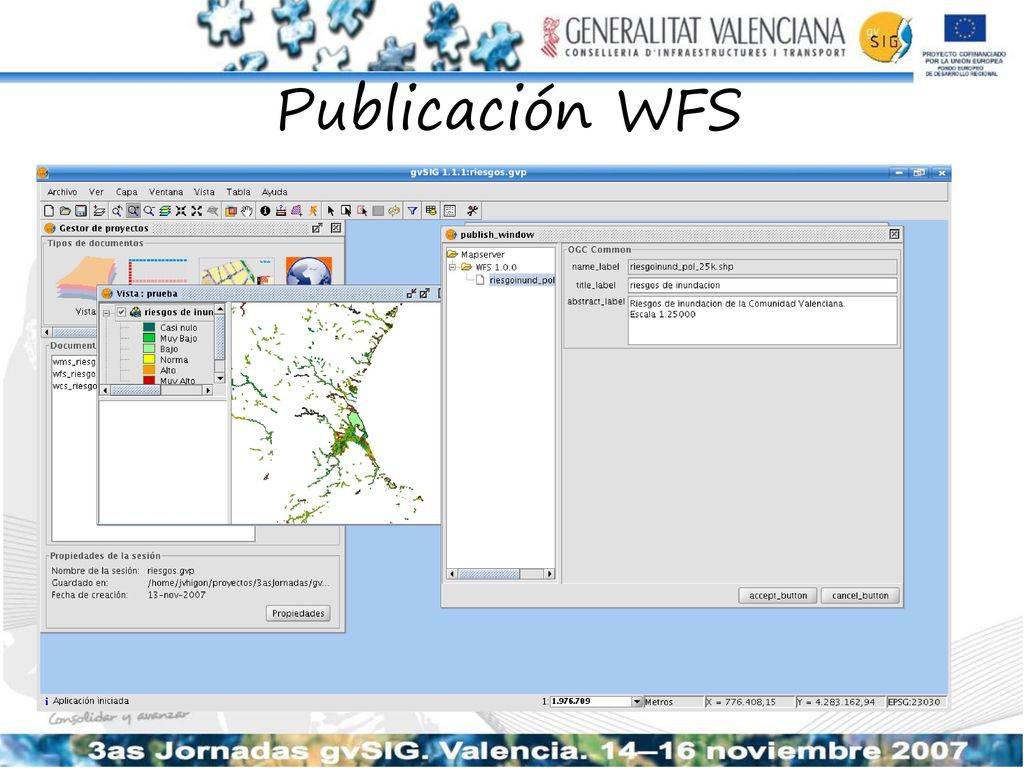Click the Add layer toolbar icon
Image resolution: width=1024 pixels, height=768 pixels.
(99, 211)
